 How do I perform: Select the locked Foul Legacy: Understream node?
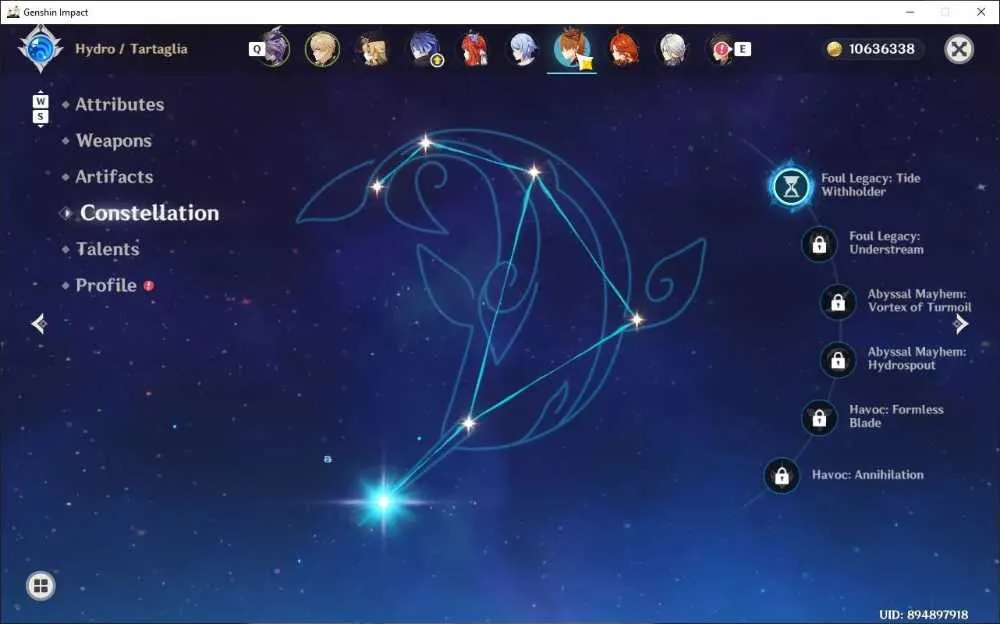pyautogui.click(x=820, y=244)
